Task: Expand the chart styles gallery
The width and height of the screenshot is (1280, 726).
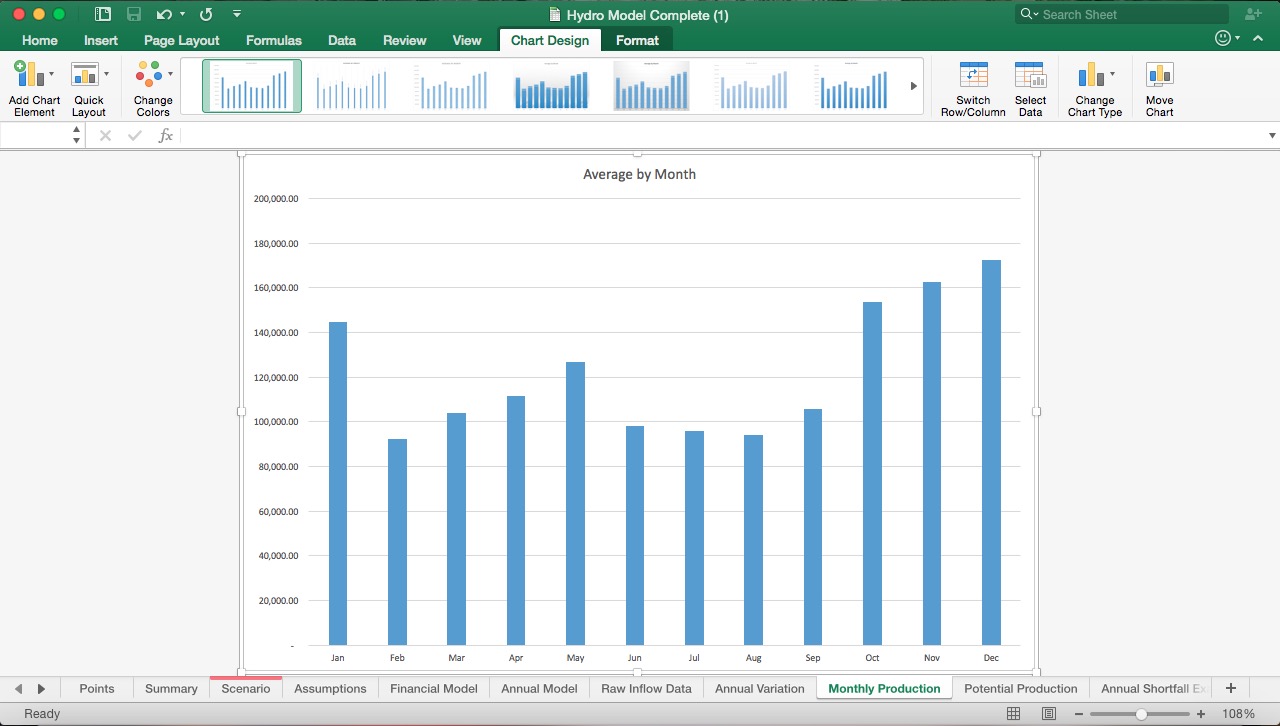Action: (911, 86)
